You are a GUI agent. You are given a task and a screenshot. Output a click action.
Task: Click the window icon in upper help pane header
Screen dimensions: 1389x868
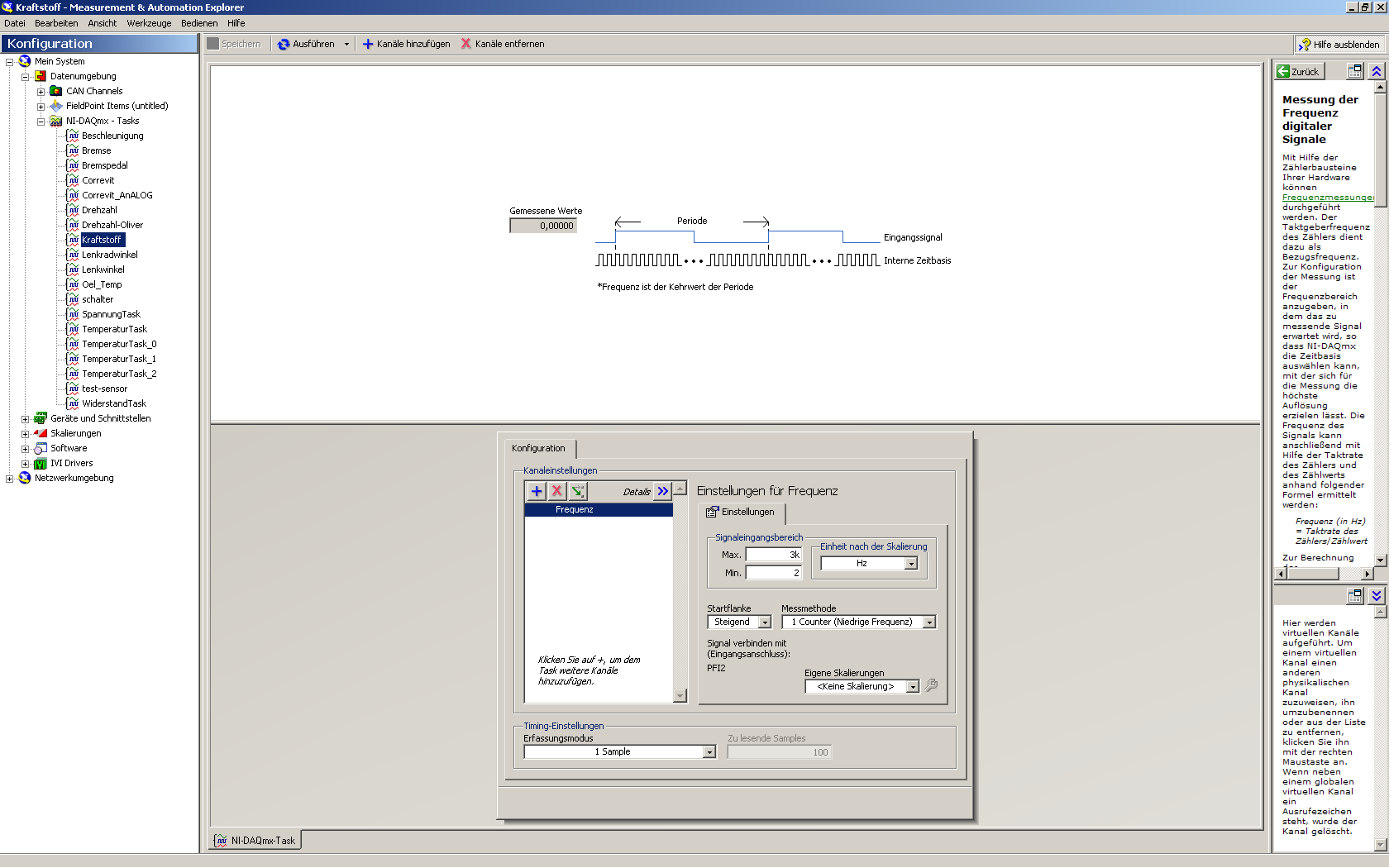tap(1355, 71)
